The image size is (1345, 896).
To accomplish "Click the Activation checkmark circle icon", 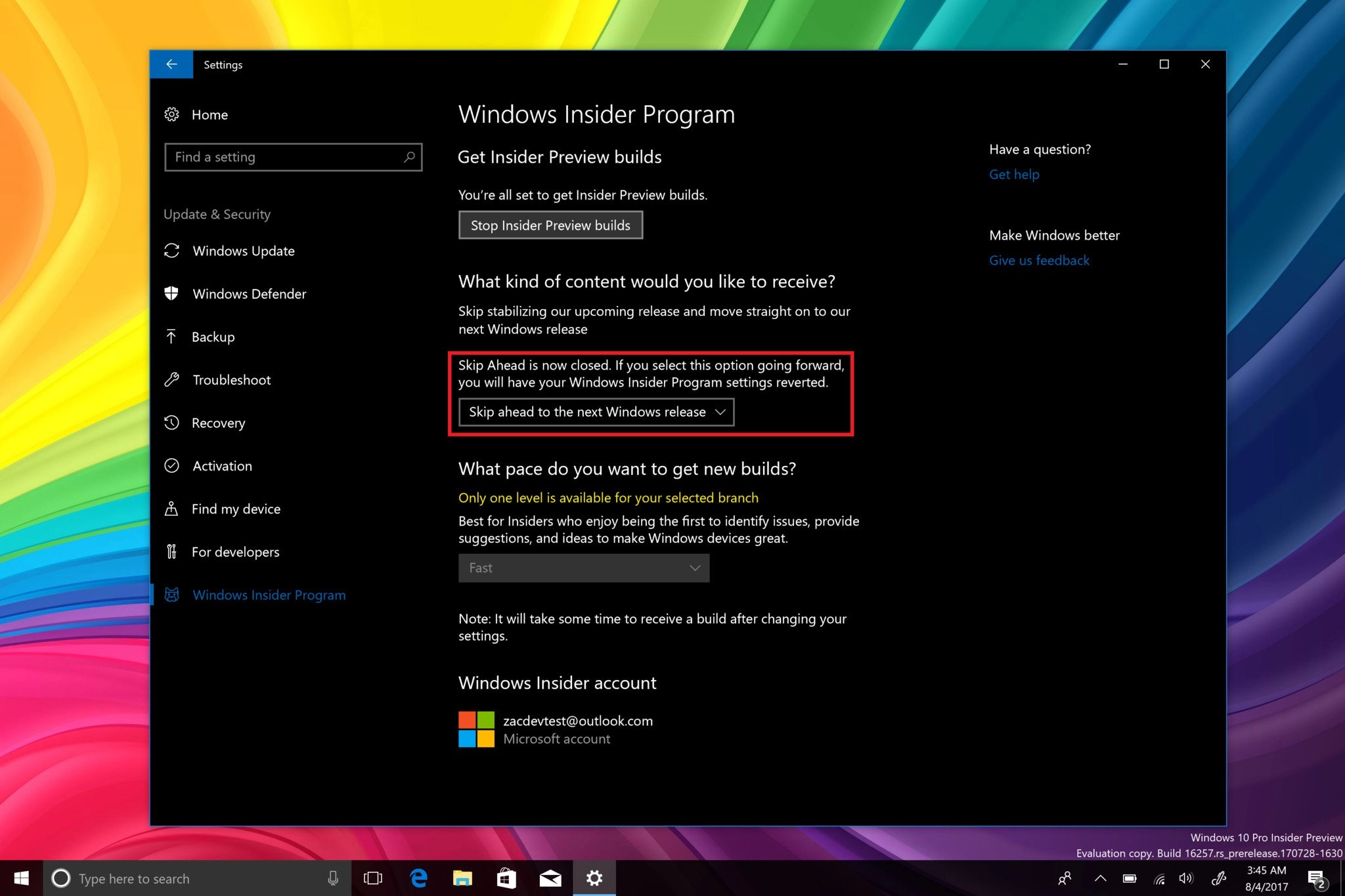I will (x=171, y=465).
